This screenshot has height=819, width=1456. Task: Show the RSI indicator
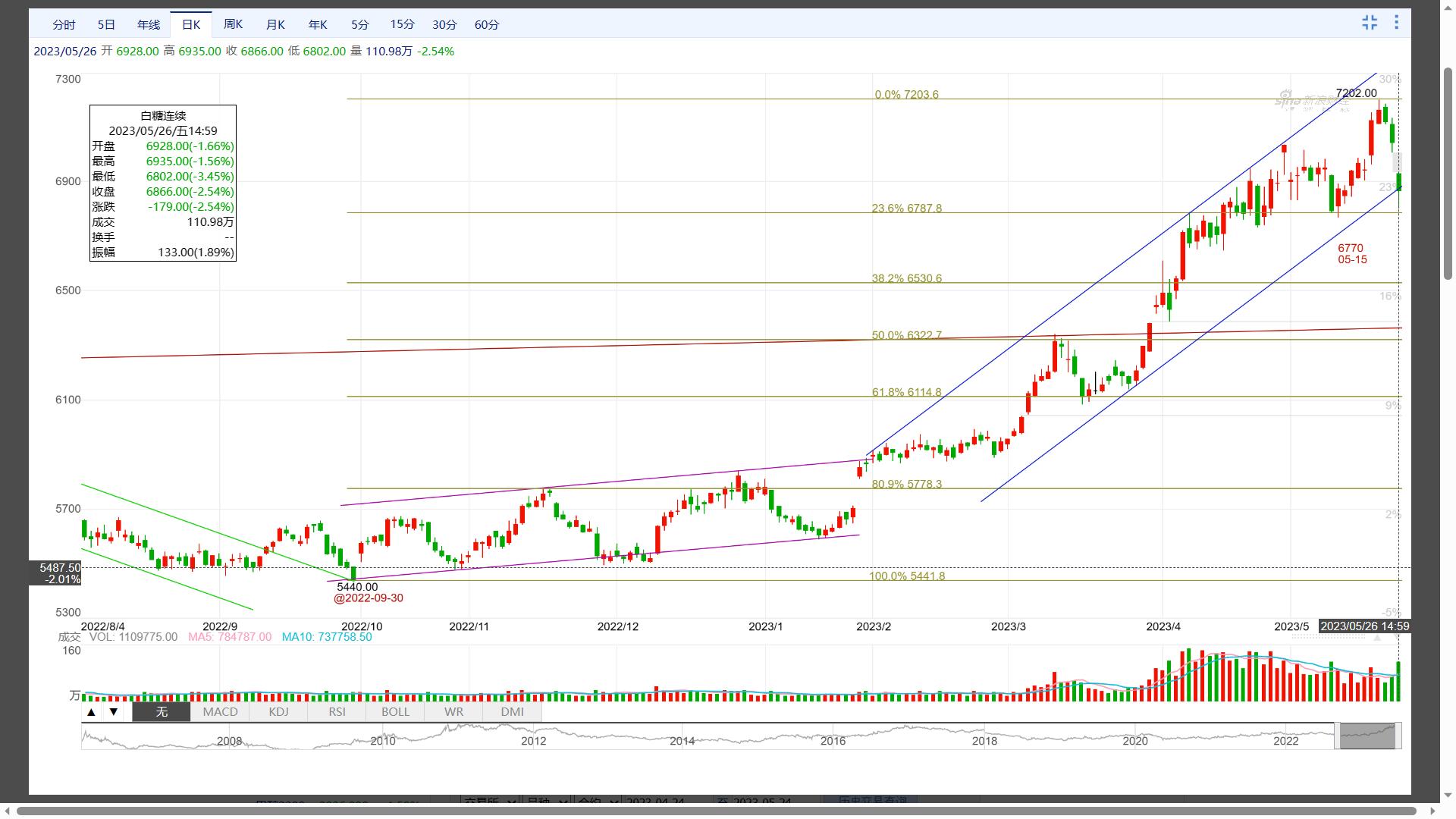tap(337, 712)
